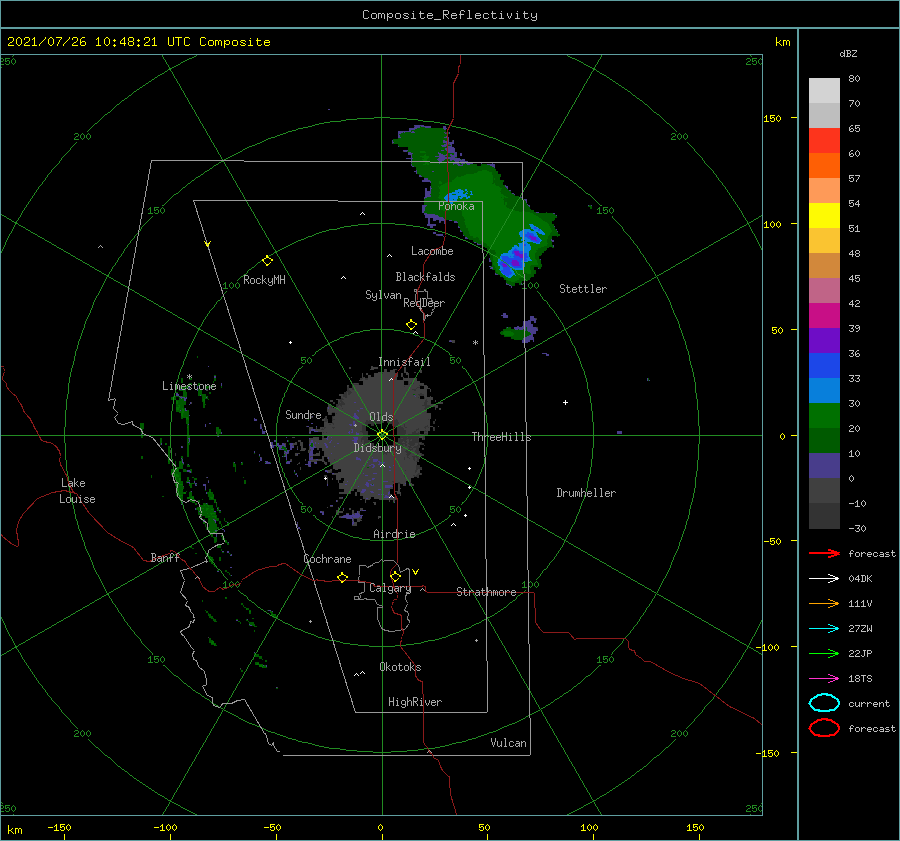Click the asterisk marker above Limestone
The width and height of the screenshot is (900, 841).
pos(189,377)
